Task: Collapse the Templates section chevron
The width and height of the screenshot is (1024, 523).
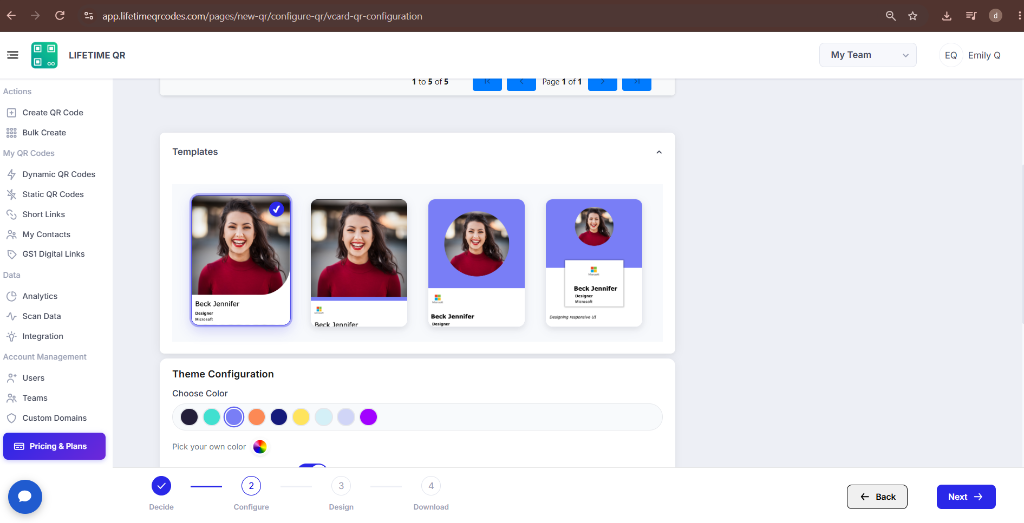Action: (x=659, y=152)
